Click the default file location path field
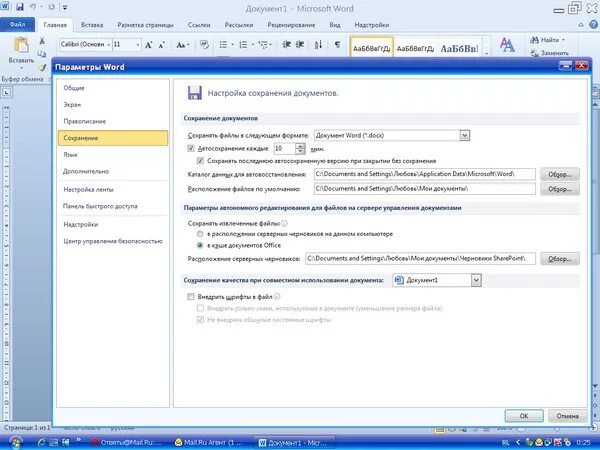Image resolution: width=600 pixels, height=450 pixels. coord(425,189)
